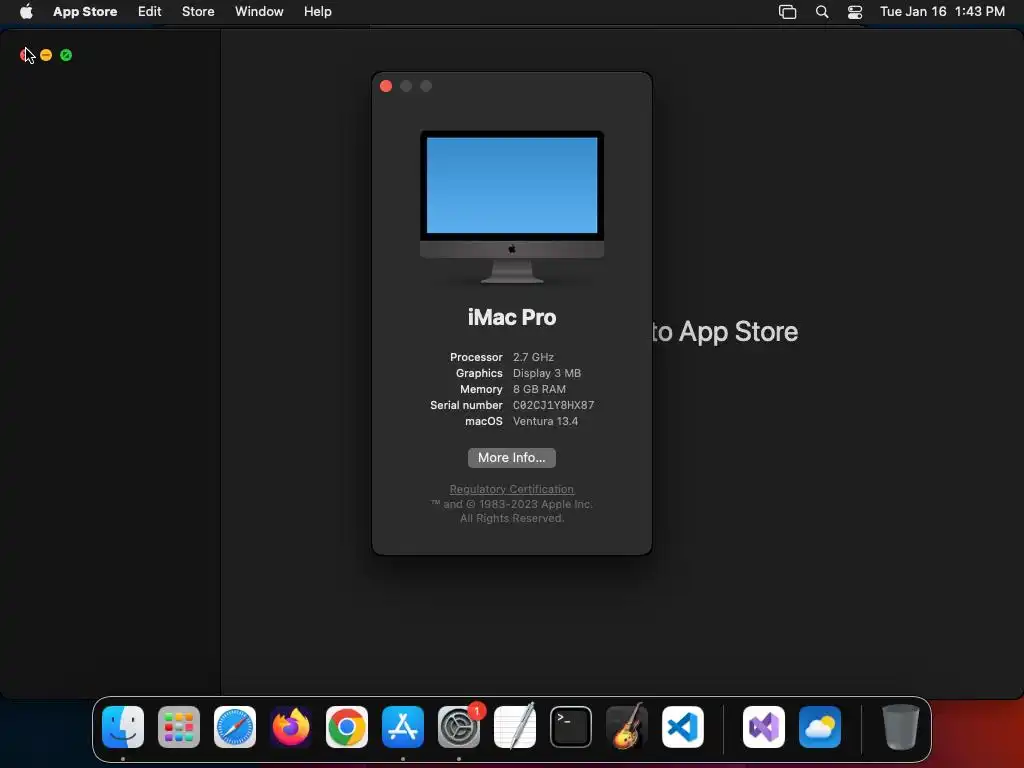Maximize the App Store window with green button
The image size is (1024, 768).
tap(66, 55)
